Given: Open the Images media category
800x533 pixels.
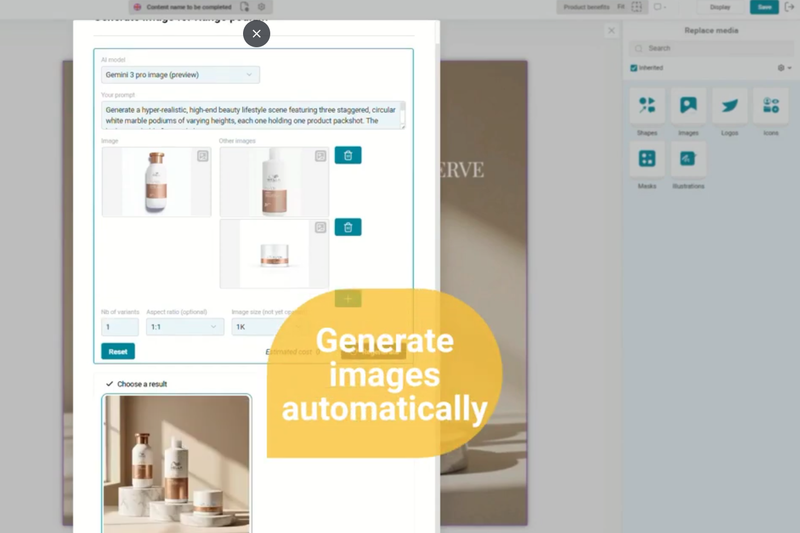Looking at the screenshot, I should tap(688, 106).
